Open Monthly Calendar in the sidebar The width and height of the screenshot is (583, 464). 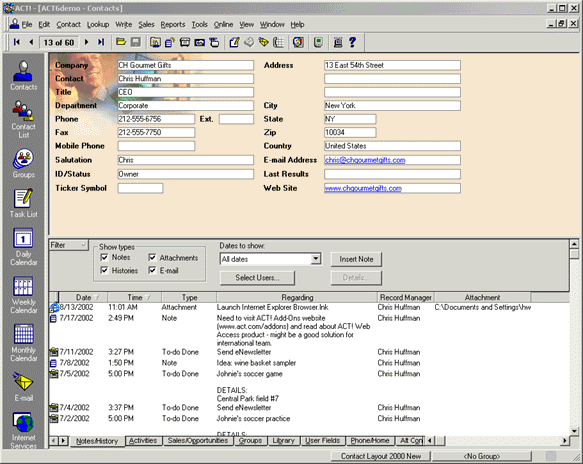(23, 343)
